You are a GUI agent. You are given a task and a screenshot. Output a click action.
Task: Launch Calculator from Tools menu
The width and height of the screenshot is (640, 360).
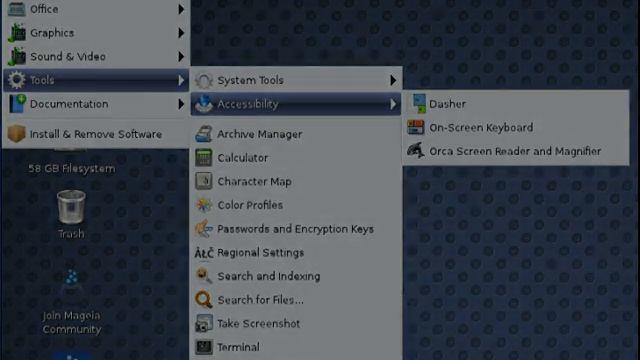tap(296, 158)
